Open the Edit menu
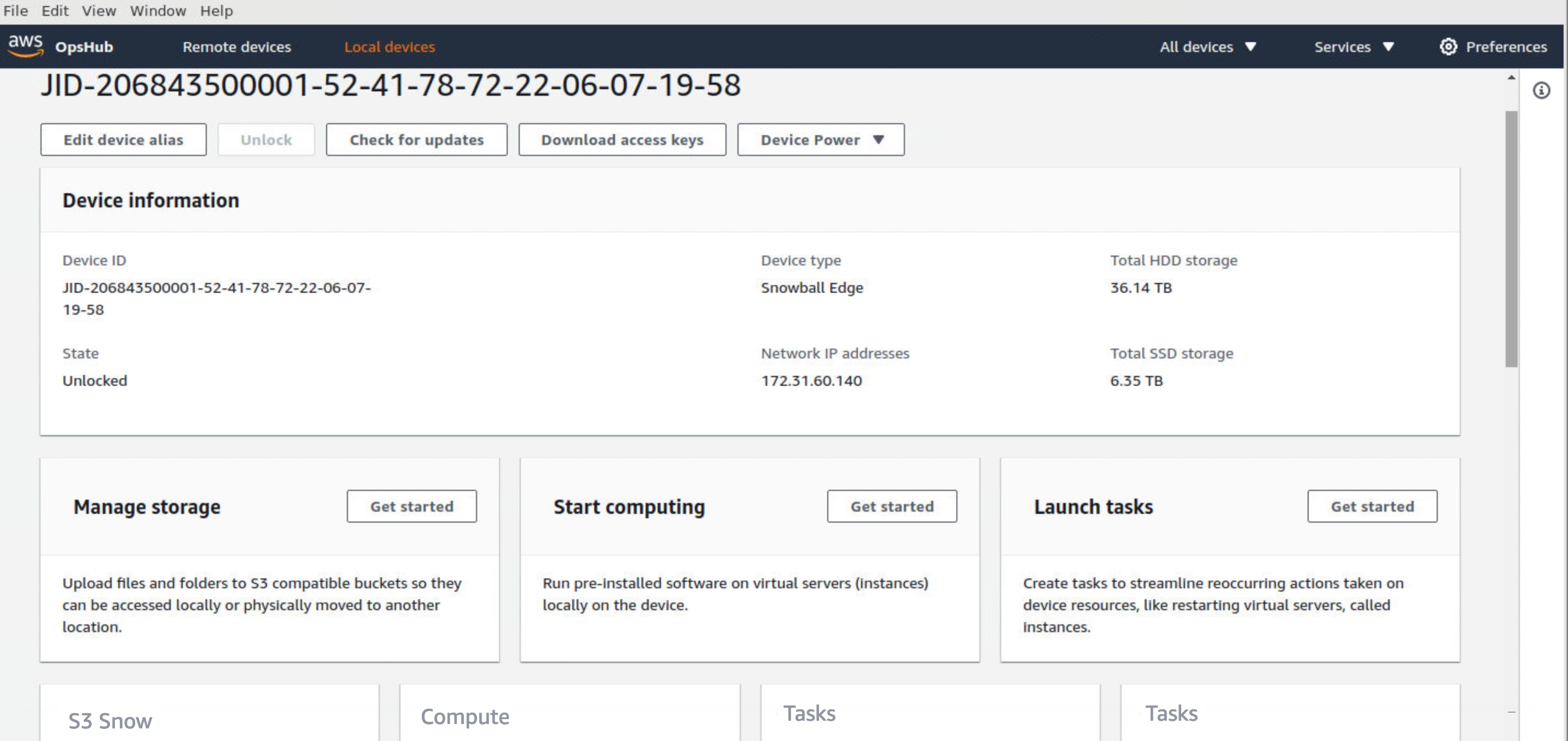Viewport: 1568px width, 741px height. coord(55,11)
